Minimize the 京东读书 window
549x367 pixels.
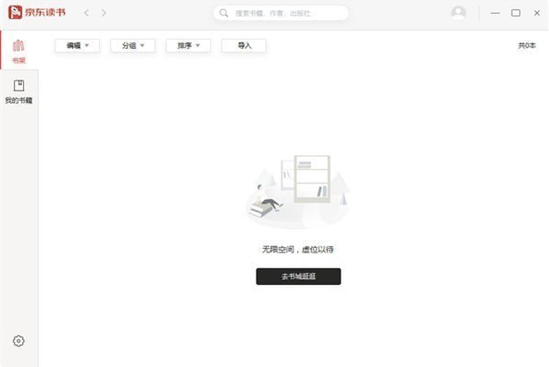[495, 13]
